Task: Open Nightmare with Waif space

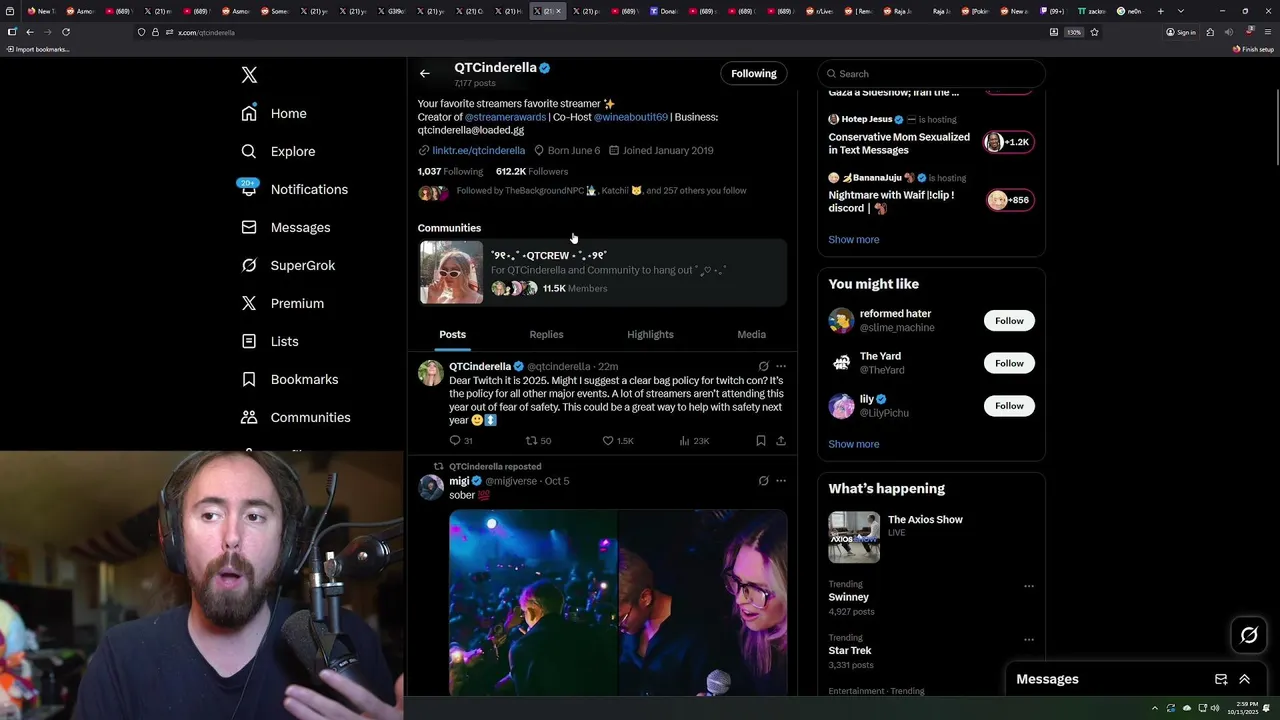Action: [891, 202]
